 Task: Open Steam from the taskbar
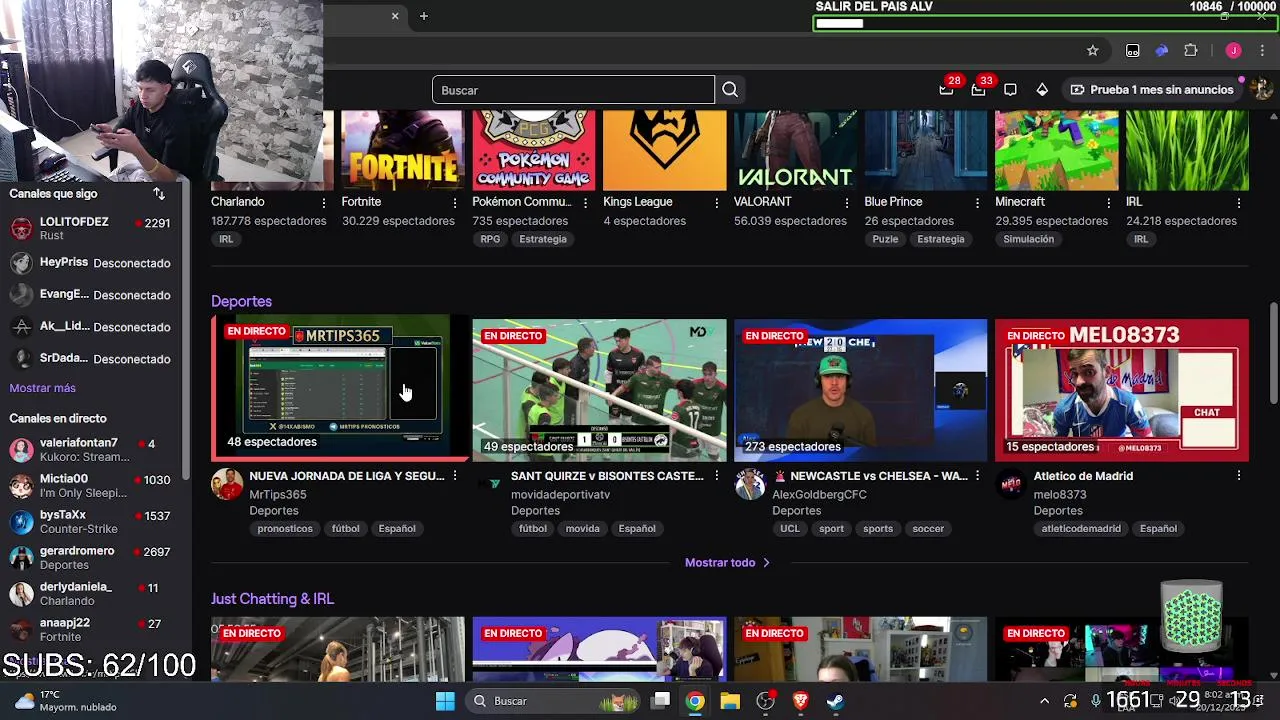click(835, 701)
